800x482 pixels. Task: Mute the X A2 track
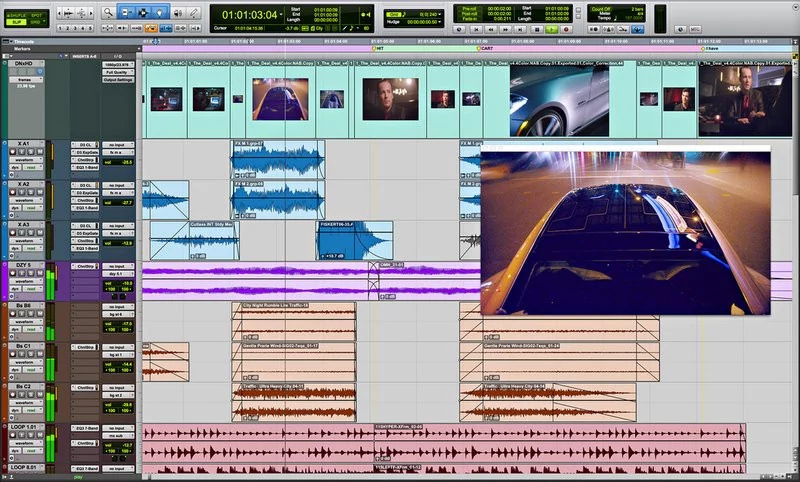tap(40, 192)
